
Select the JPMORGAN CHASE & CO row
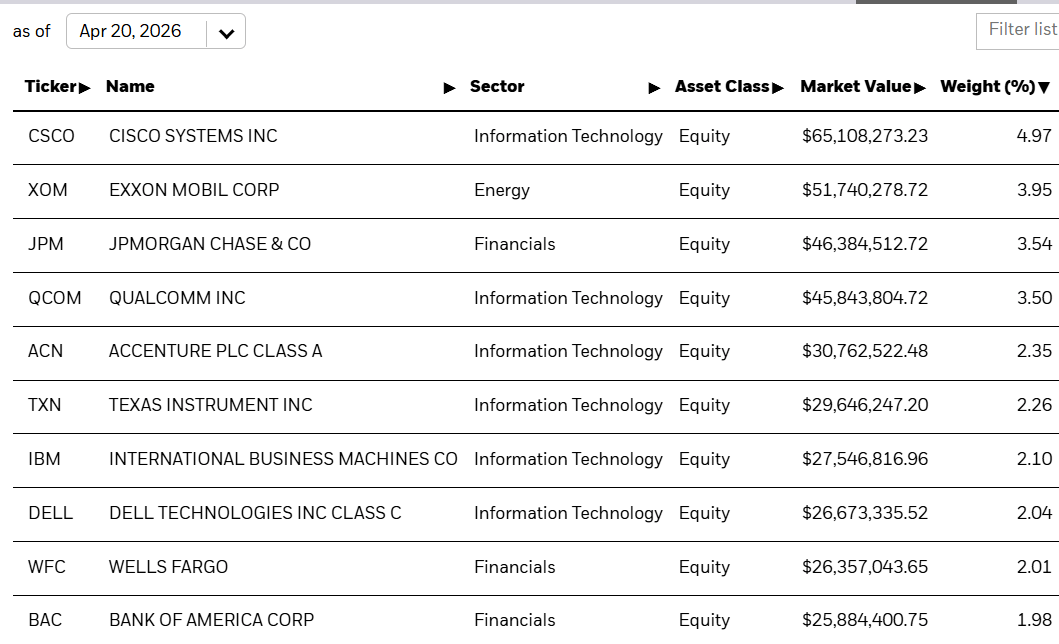[210, 244]
